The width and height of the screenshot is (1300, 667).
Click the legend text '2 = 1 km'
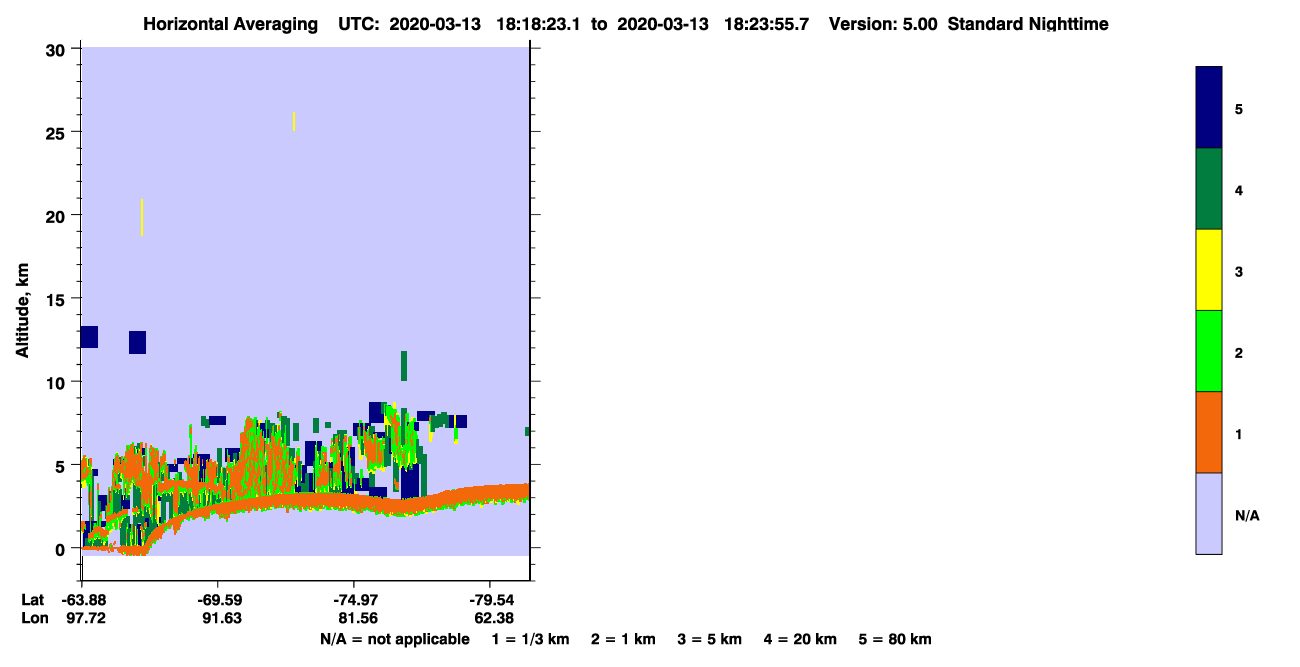click(623, 639)
